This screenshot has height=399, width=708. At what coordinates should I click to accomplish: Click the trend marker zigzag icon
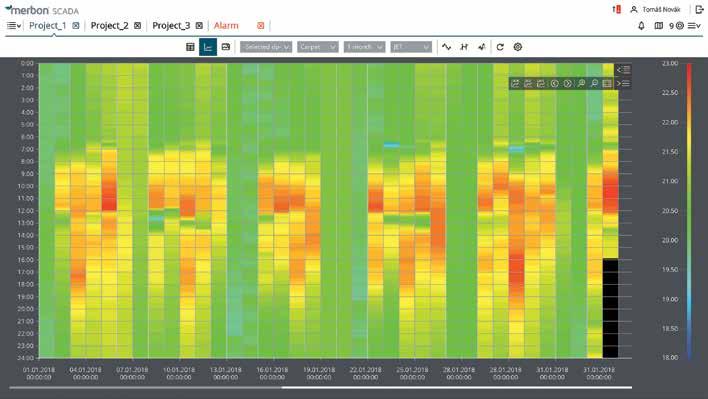tap(482, 47)
